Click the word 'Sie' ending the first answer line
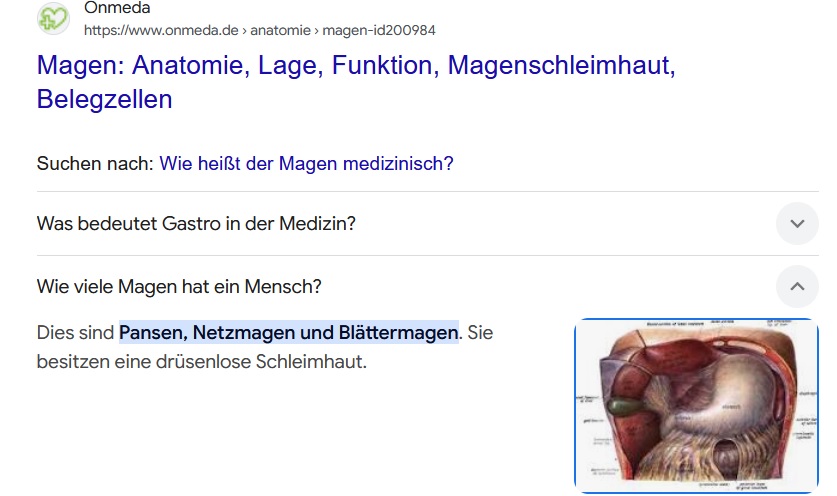The width and height of the screenshot is (837, 496). click(x=480, y=332)
